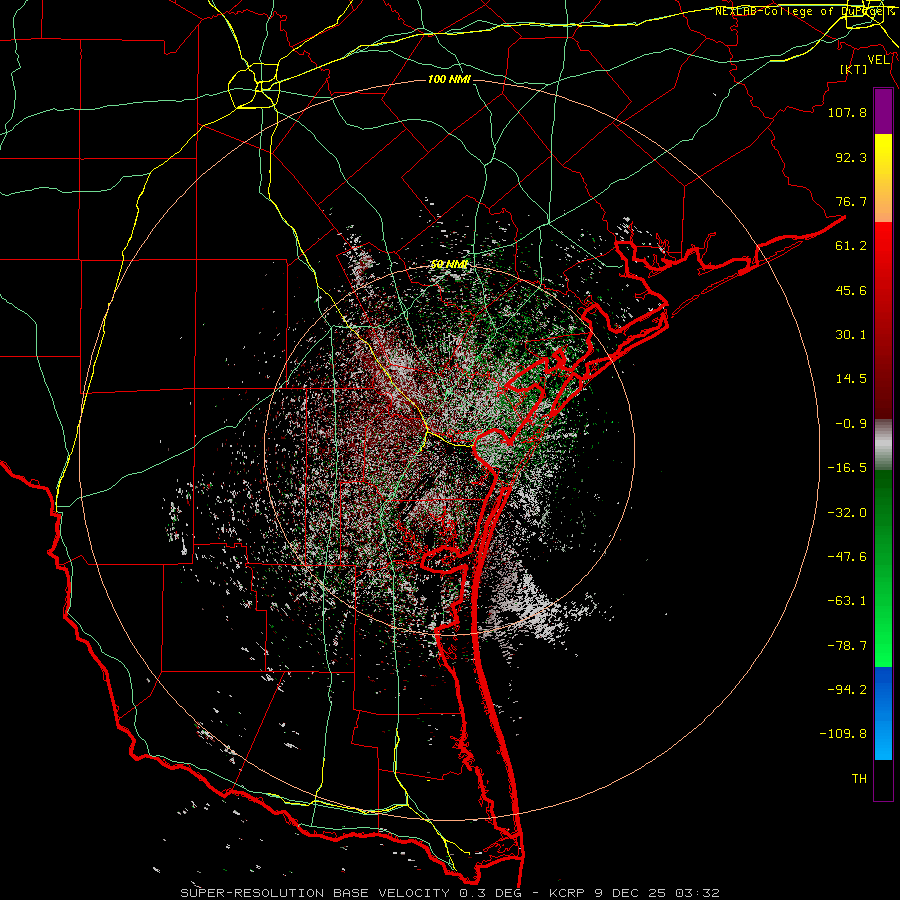Click the VEL legend title

coord(878,60)
